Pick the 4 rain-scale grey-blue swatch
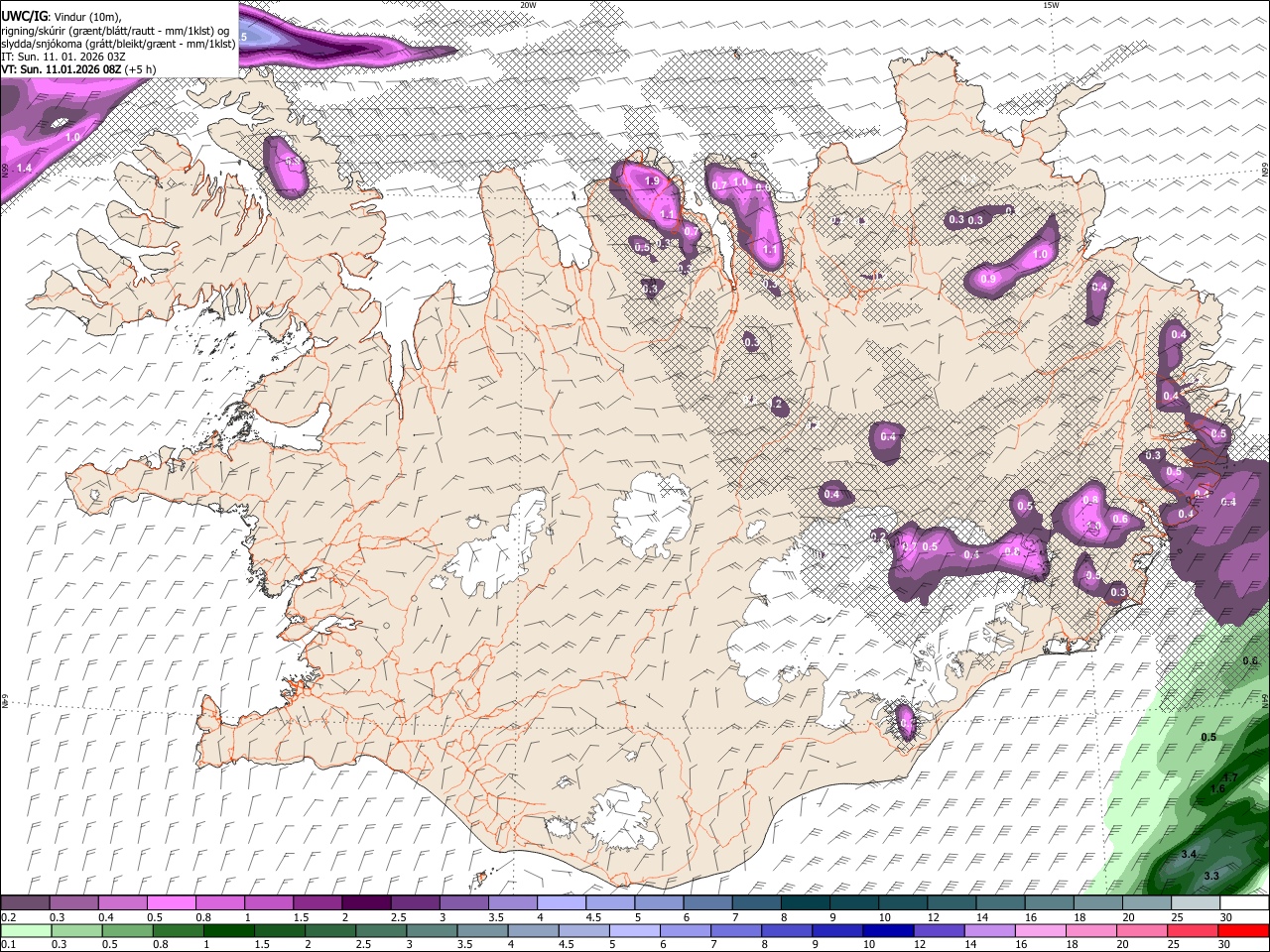Image resolution: width=1270 pixels, height=952 pixels. (532, 930)
